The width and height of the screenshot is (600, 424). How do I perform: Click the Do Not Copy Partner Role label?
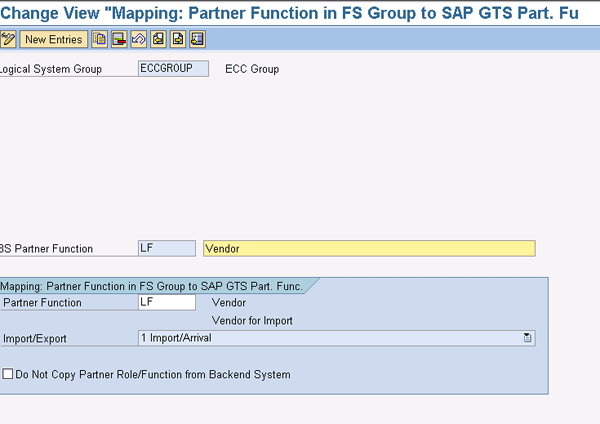pyautogui.click(x=153, y=374)
